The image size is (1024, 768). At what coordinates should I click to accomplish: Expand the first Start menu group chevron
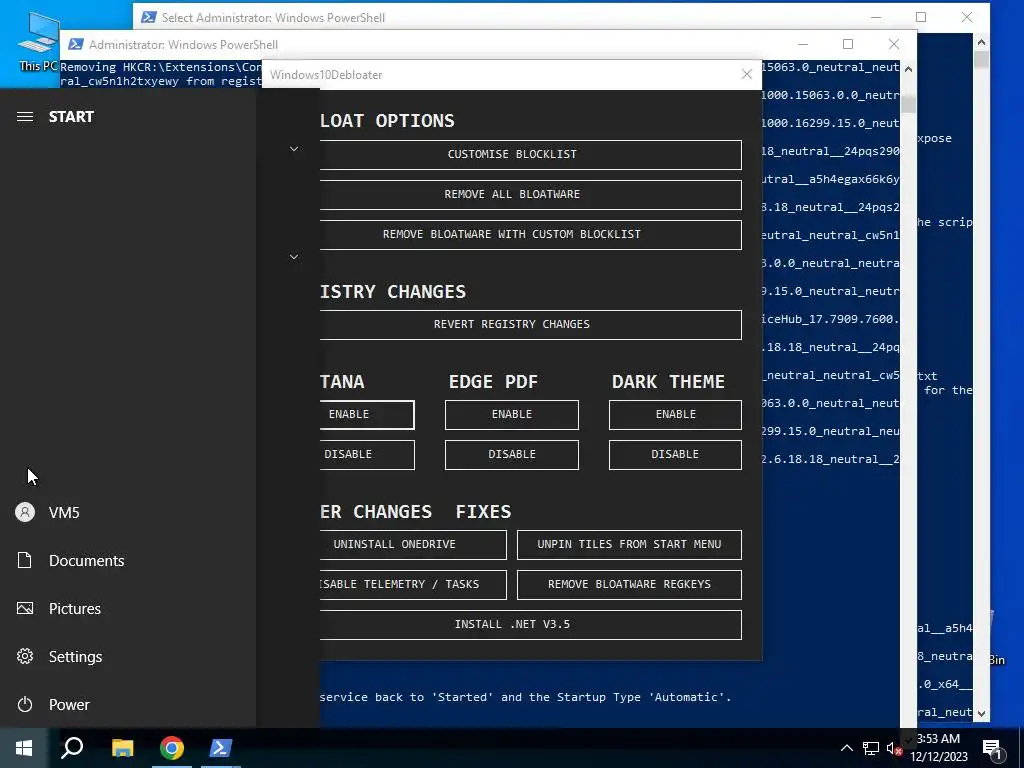pyautogui.click(x=294, y=149)
